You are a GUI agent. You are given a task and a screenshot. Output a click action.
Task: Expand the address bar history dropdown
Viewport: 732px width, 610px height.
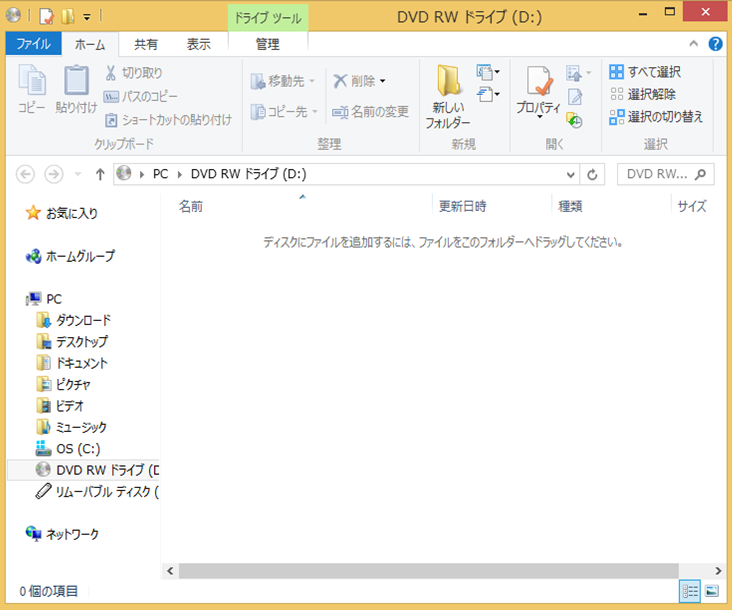click(570, 175)
